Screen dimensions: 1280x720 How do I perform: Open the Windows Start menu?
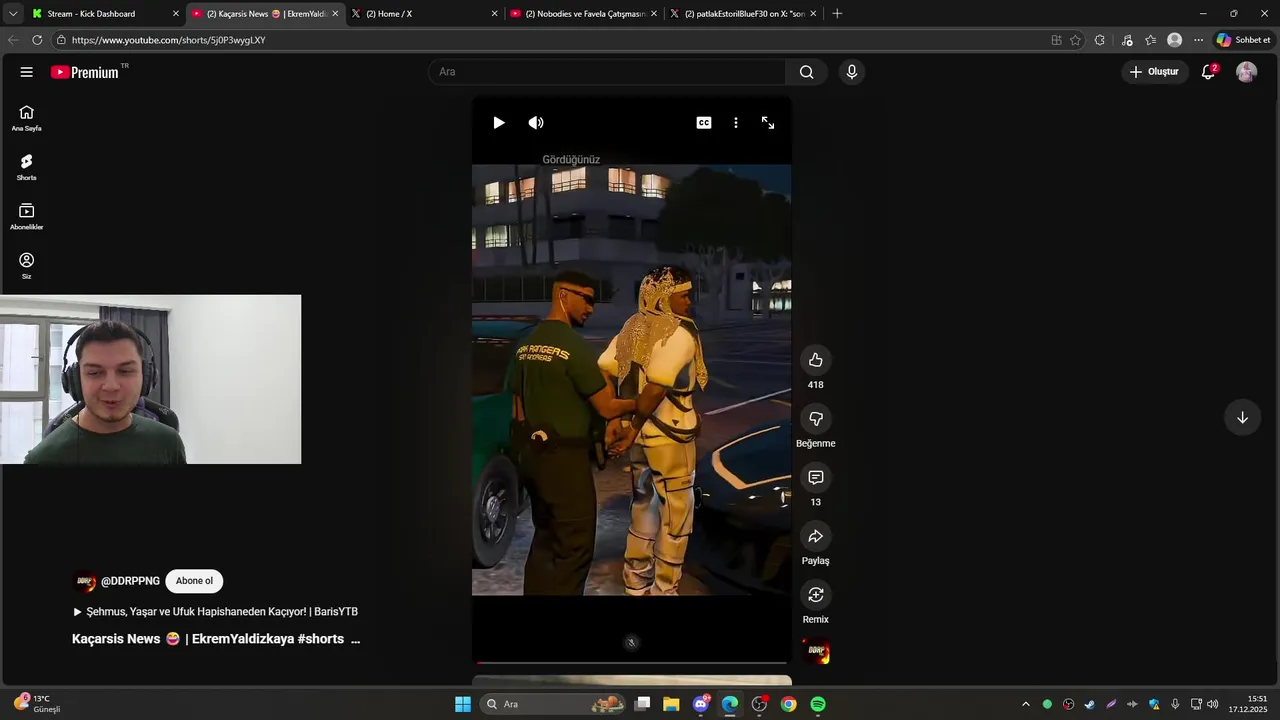tap(462, 704)
